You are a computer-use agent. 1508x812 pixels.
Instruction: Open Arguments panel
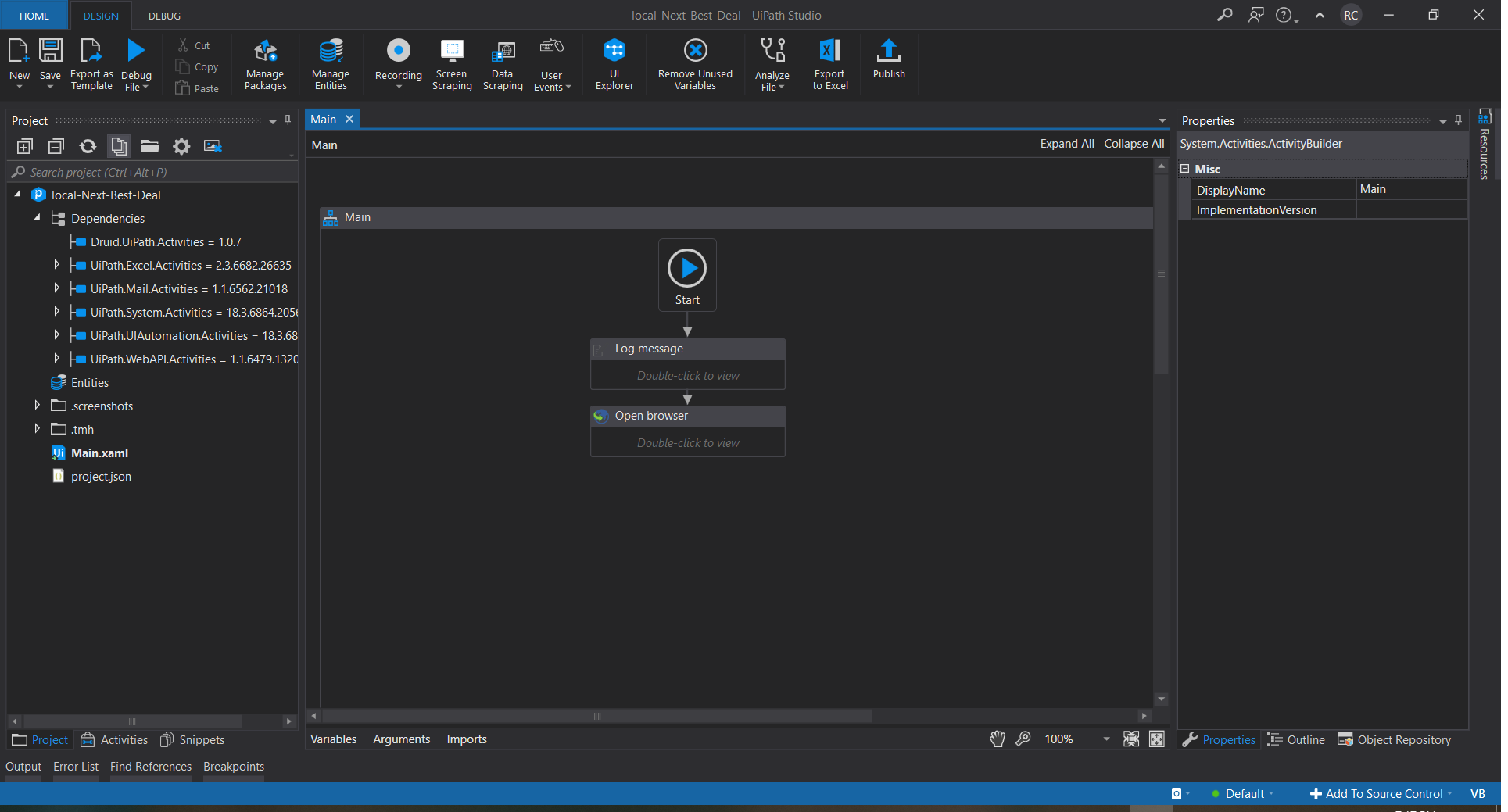click(x=402, y=739)
